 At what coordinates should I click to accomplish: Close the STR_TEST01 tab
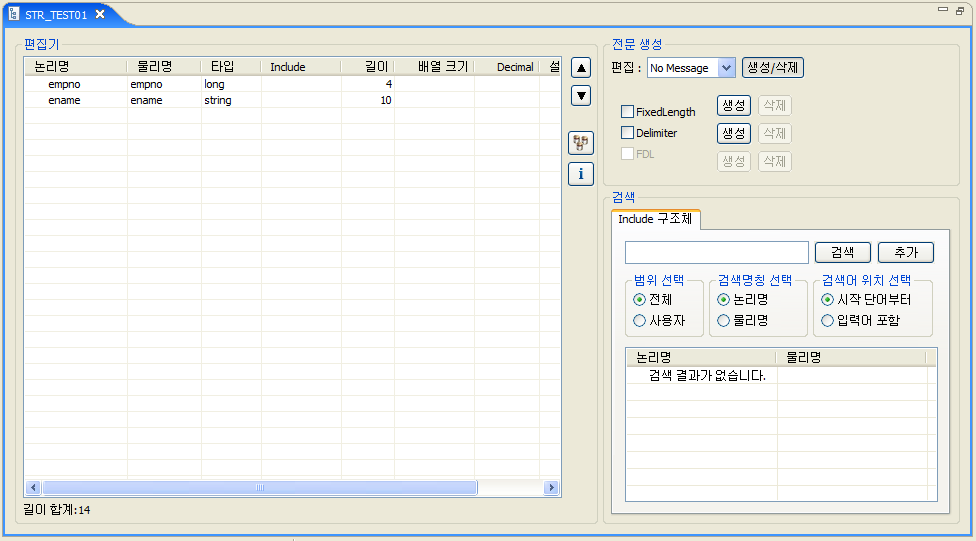[100, 14]
